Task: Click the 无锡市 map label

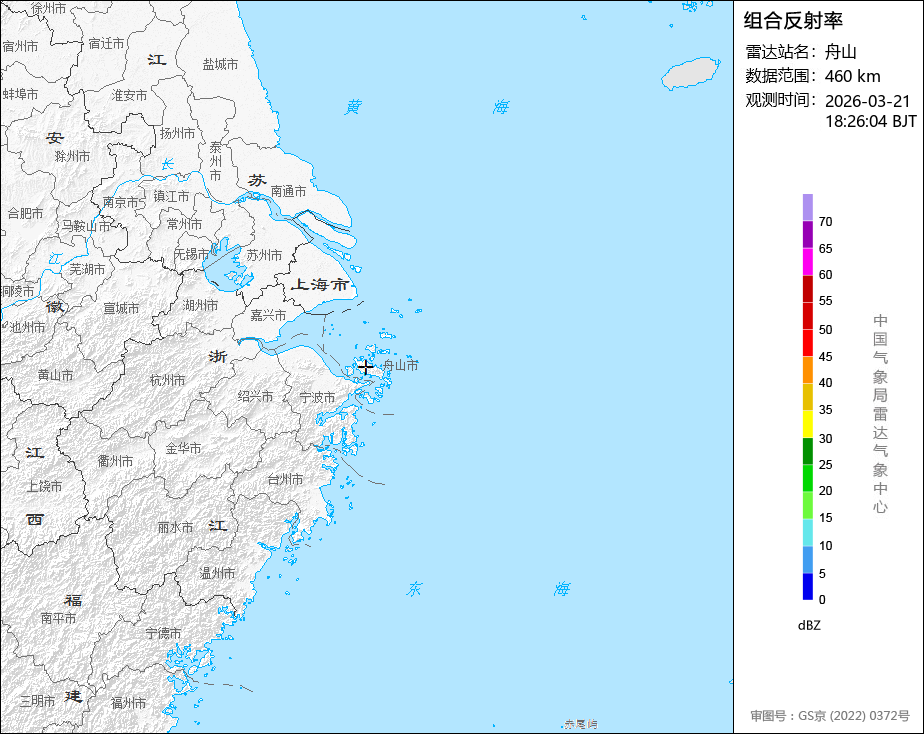Action: [192, 254]
